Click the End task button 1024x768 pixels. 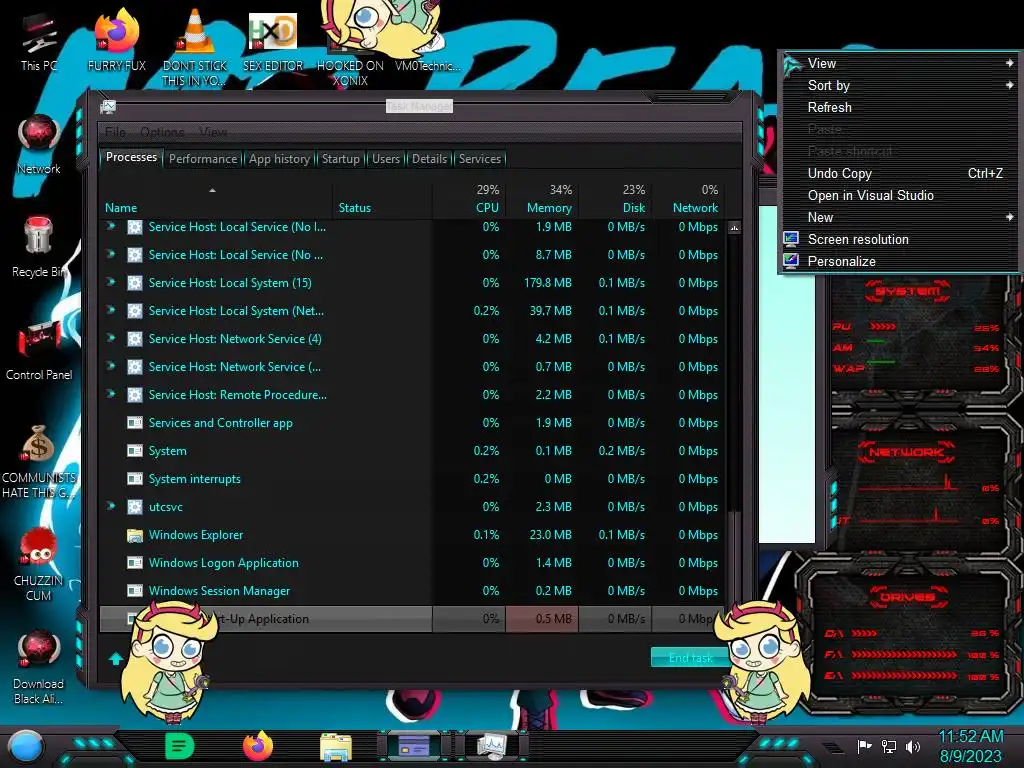690,658
